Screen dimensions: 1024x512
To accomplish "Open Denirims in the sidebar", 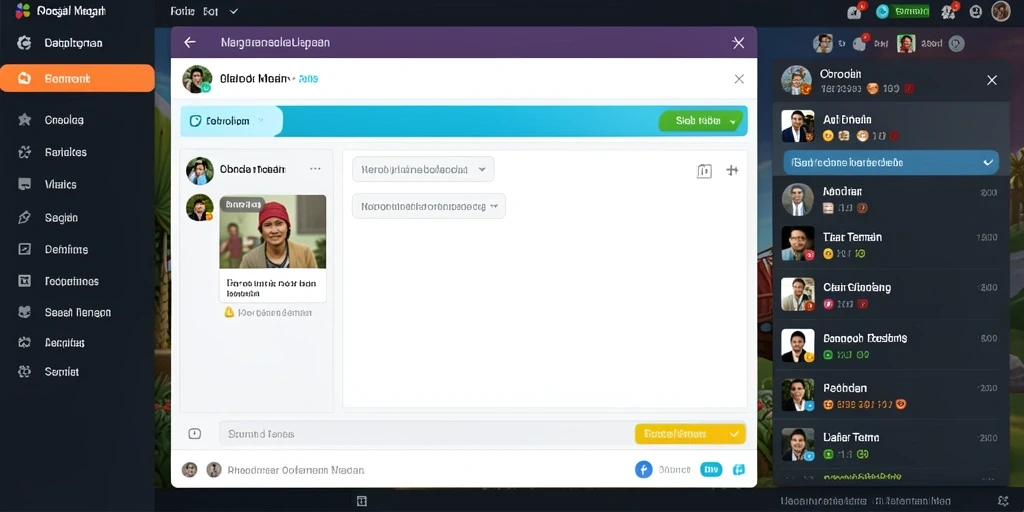I will click(x=66, y=249).
